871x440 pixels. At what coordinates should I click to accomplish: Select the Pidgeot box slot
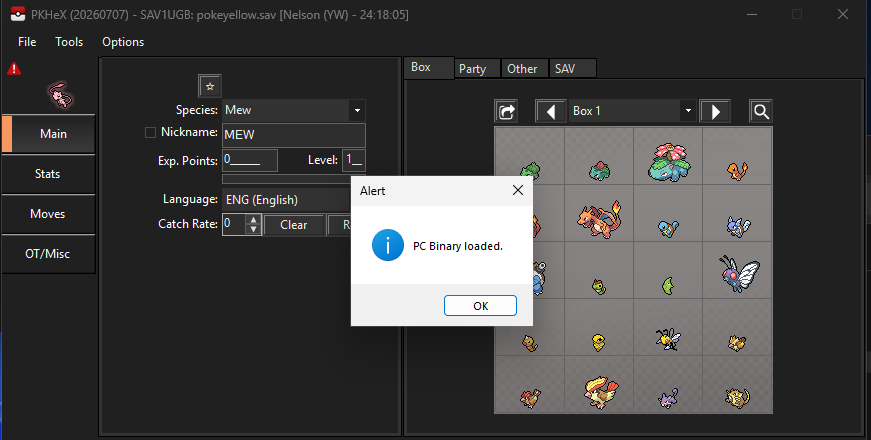click(599, 384)
